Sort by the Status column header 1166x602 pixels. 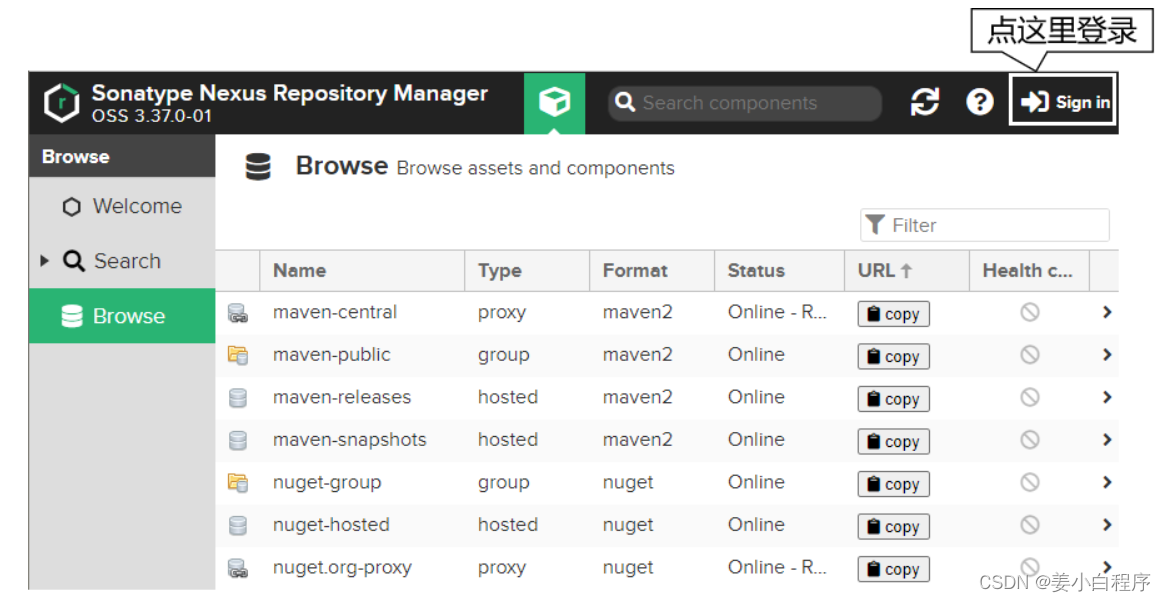779,271
